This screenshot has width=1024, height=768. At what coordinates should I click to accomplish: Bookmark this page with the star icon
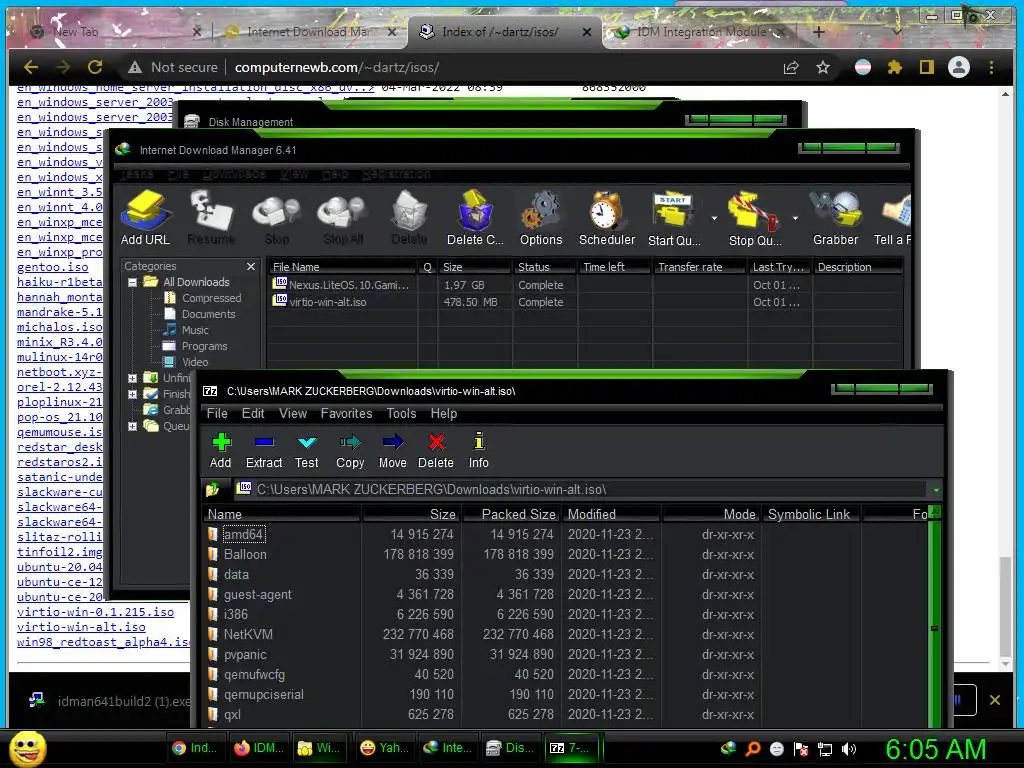[x=823, y=67]
